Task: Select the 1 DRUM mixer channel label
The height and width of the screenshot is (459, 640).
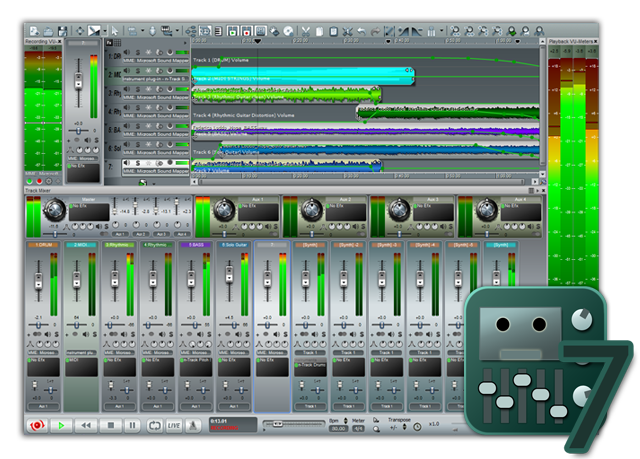Action: click(43, 245)
